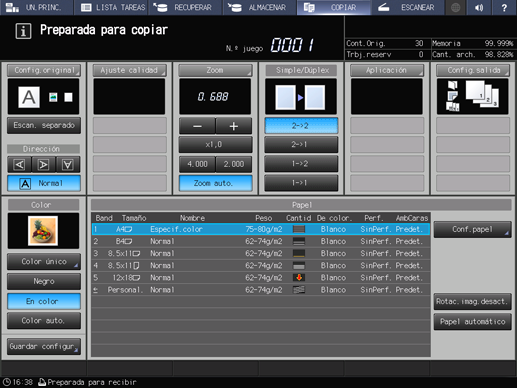Switch to the ESCANEAR tab
The image size is (517, 388).
tap(408, 7)
